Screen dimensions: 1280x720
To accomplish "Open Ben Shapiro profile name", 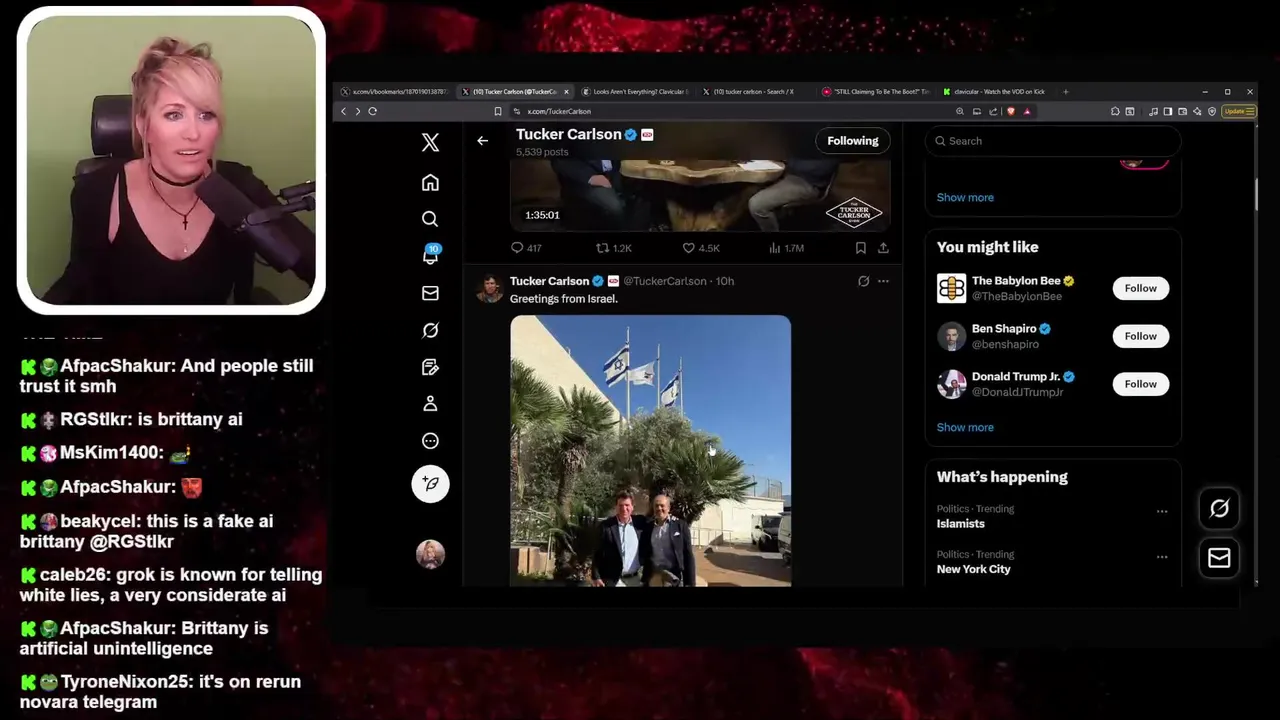I will click(x=1003, y=328).
